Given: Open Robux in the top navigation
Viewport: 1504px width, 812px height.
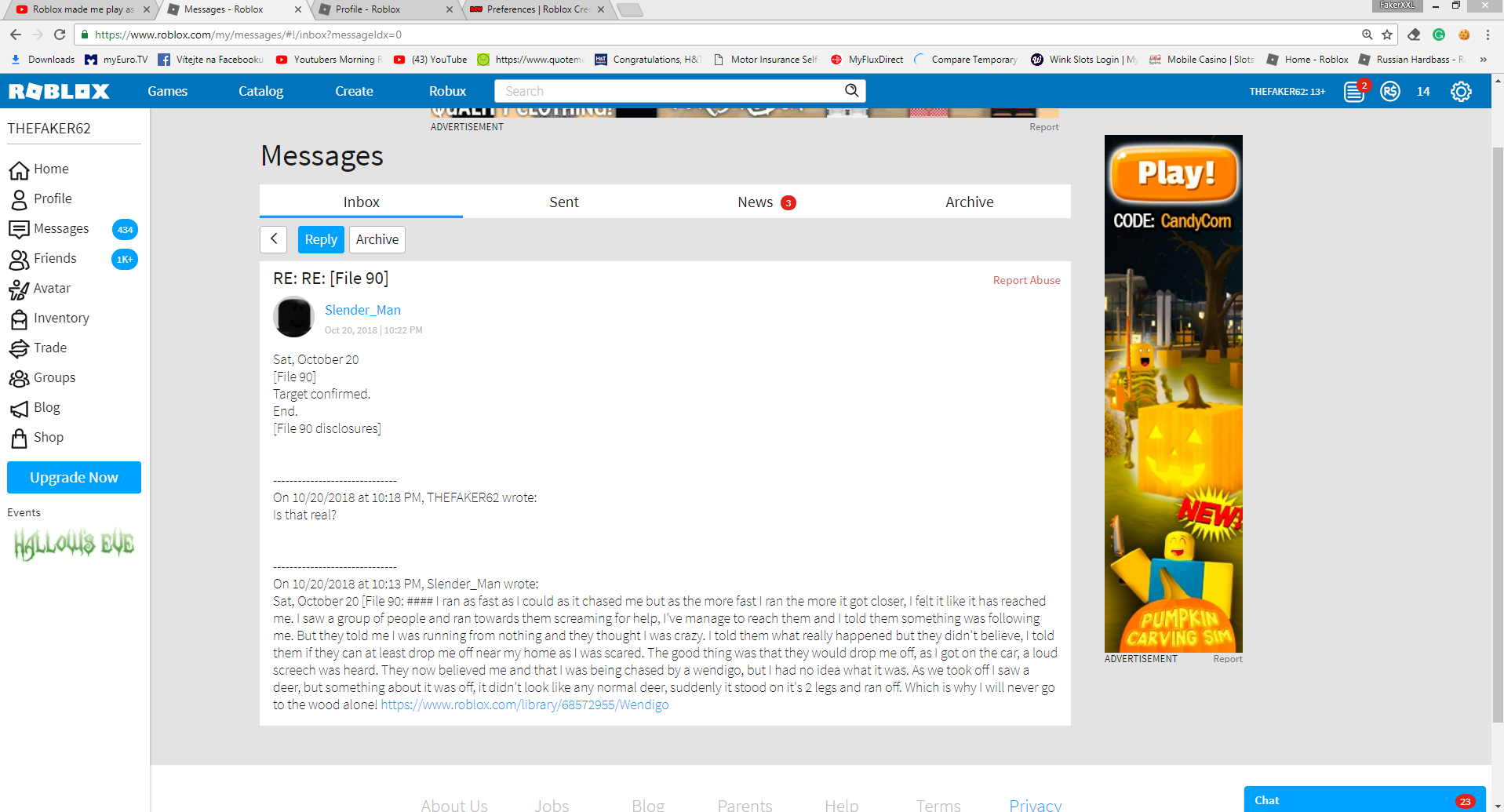Looking at the screenshot, I should tap(448, 91).
